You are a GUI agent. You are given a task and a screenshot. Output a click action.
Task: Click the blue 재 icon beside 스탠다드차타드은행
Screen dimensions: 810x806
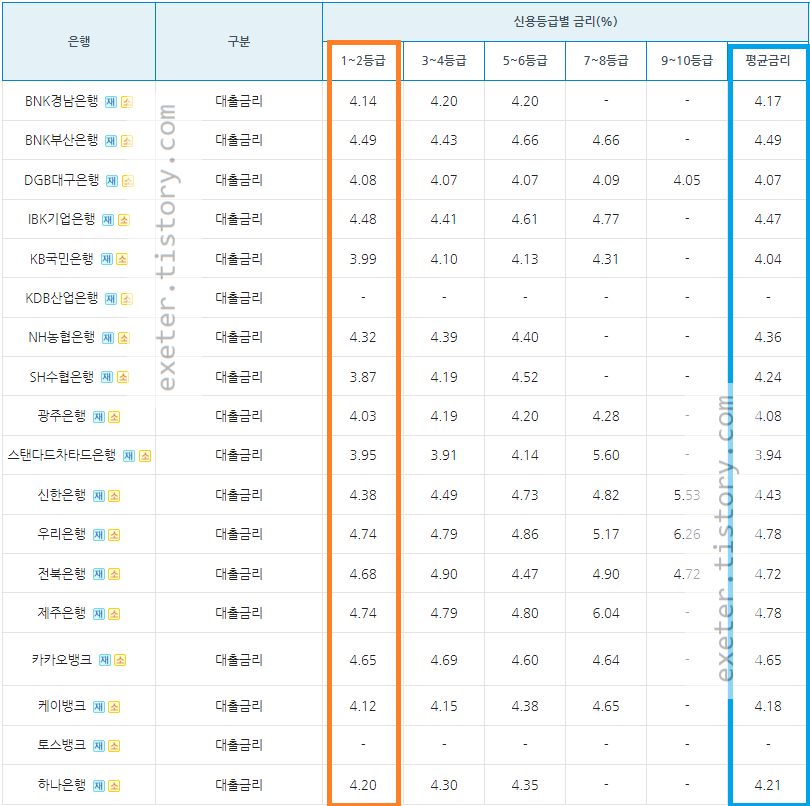129,456
